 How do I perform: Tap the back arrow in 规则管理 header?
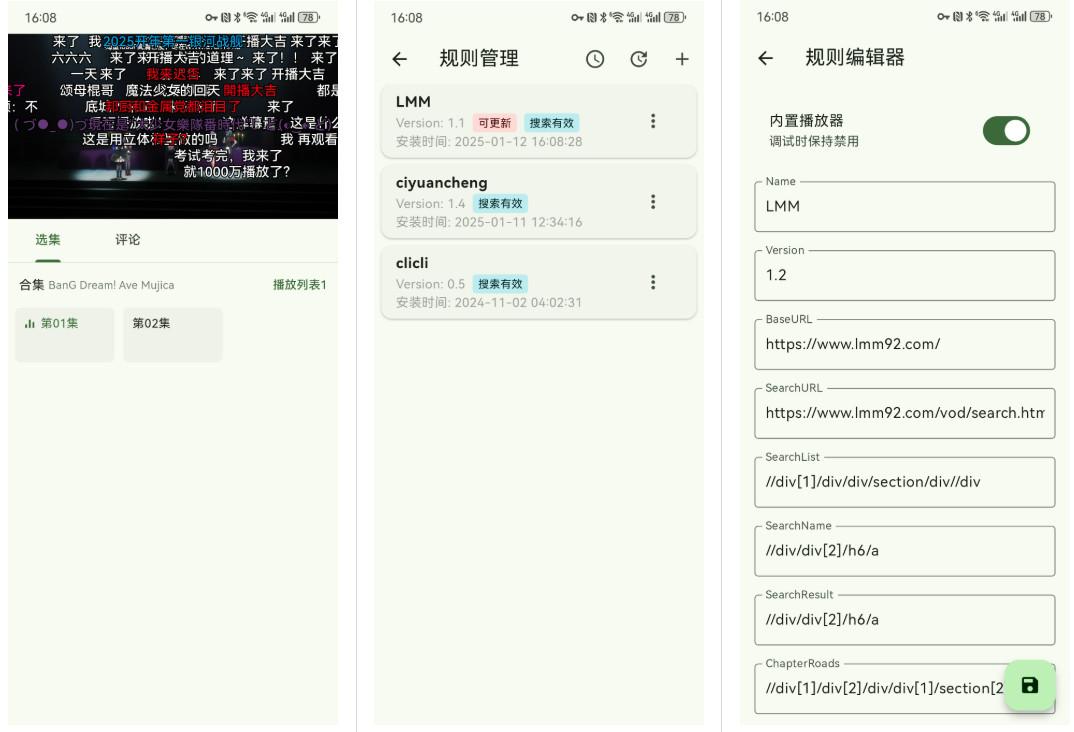400,59
